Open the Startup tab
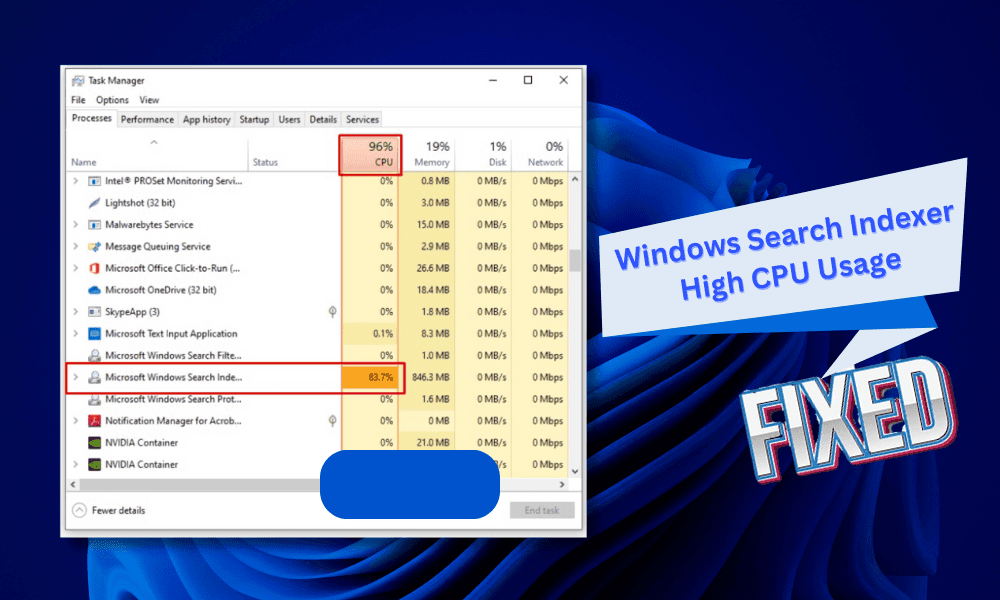1000x600 pixels. [254, 119]
